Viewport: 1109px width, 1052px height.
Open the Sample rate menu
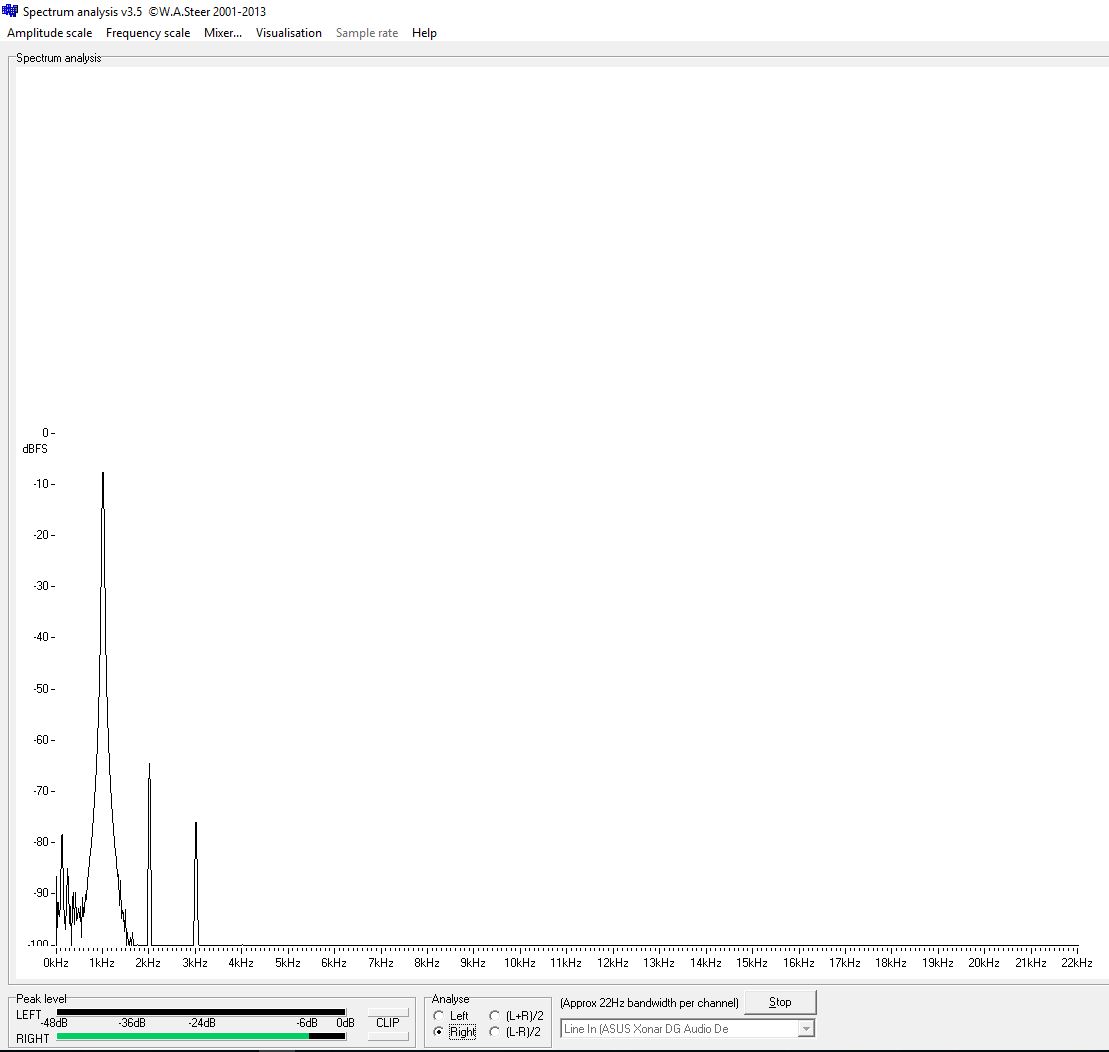[366, 33]
